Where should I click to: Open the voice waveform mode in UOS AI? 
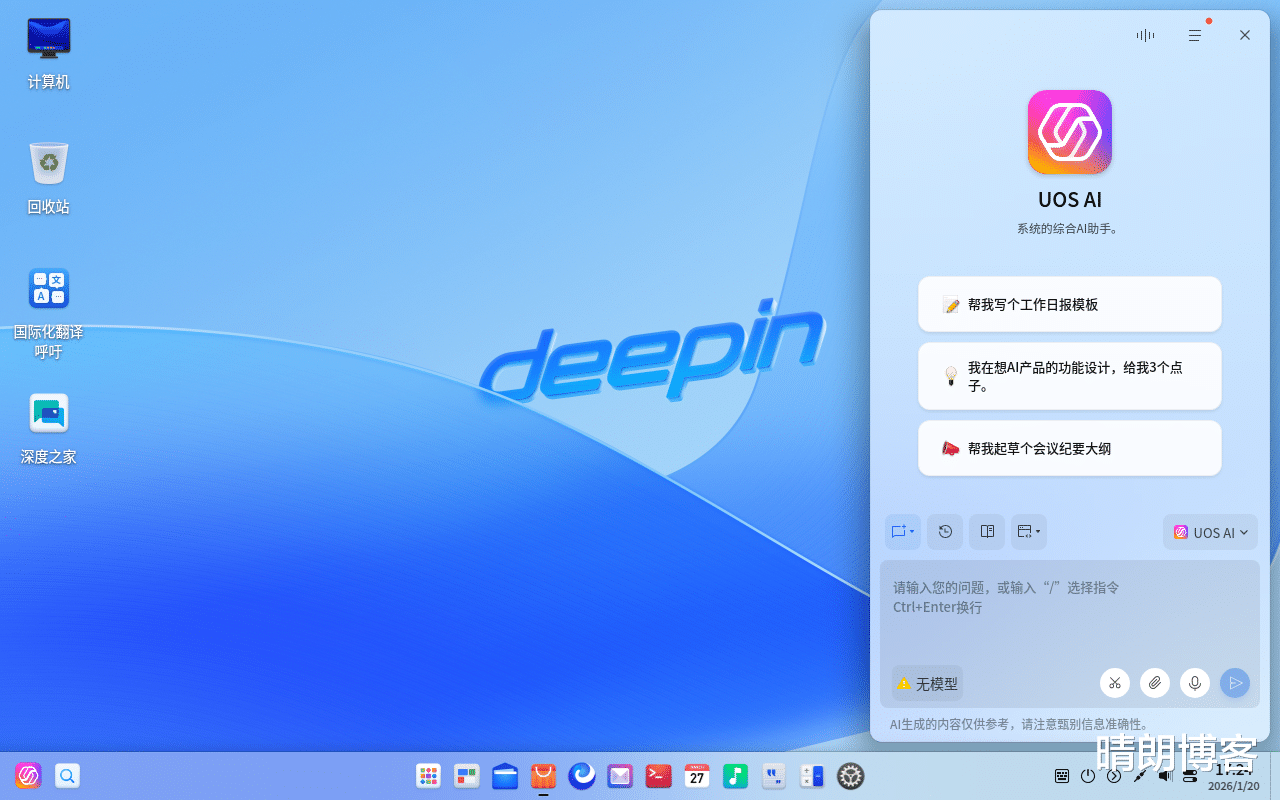pos(1145,35)
